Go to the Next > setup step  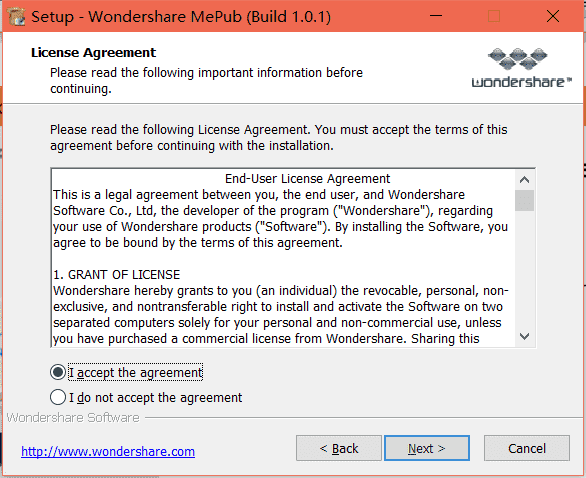427,448
